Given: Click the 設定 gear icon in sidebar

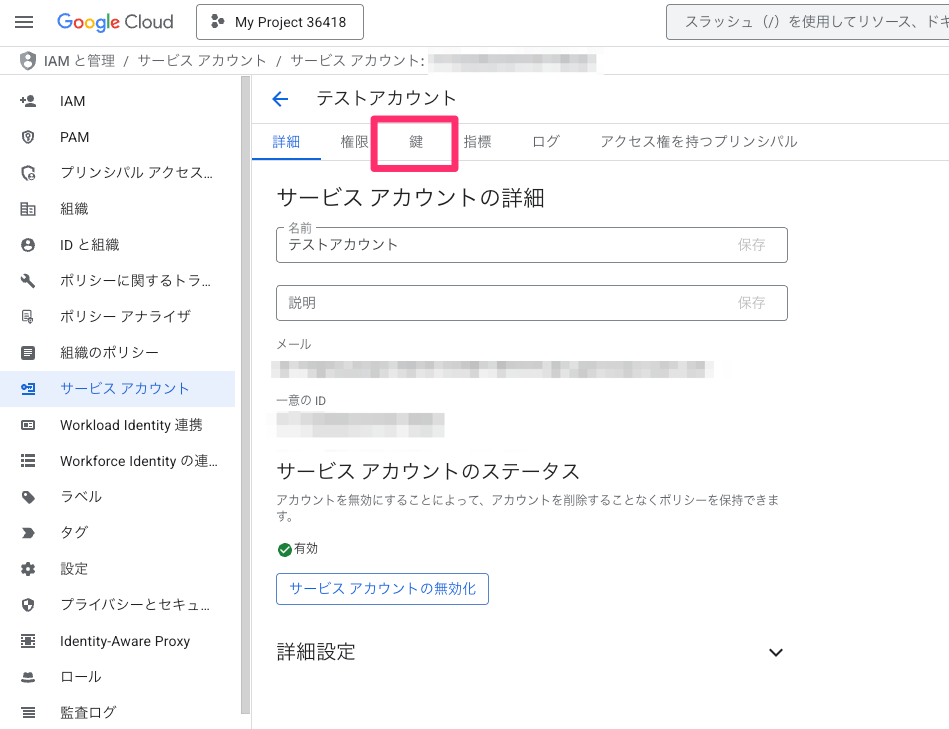Looking at the screenshot, I should click(28, 569).
